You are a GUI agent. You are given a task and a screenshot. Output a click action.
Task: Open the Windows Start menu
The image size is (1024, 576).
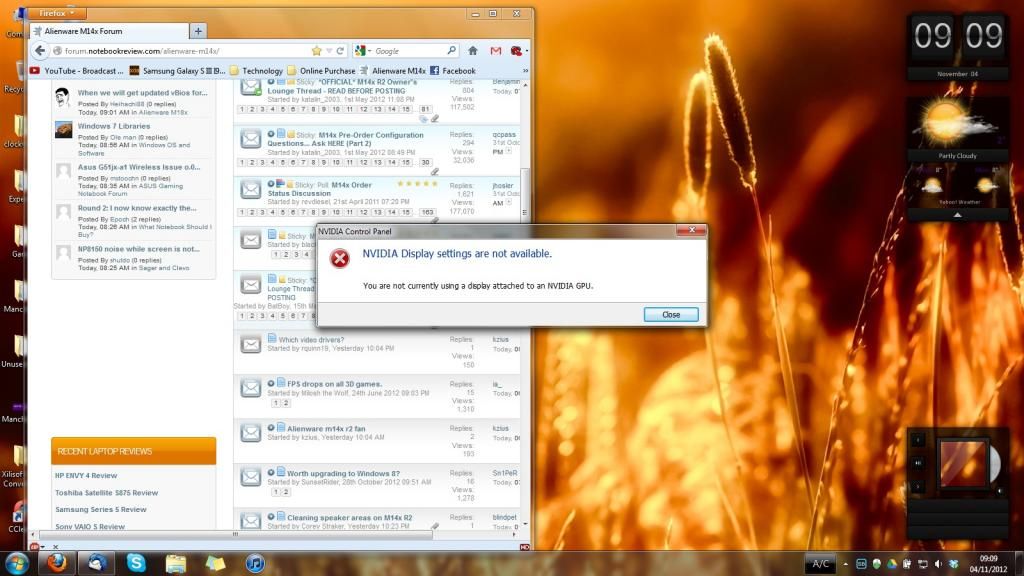[16, 563]
